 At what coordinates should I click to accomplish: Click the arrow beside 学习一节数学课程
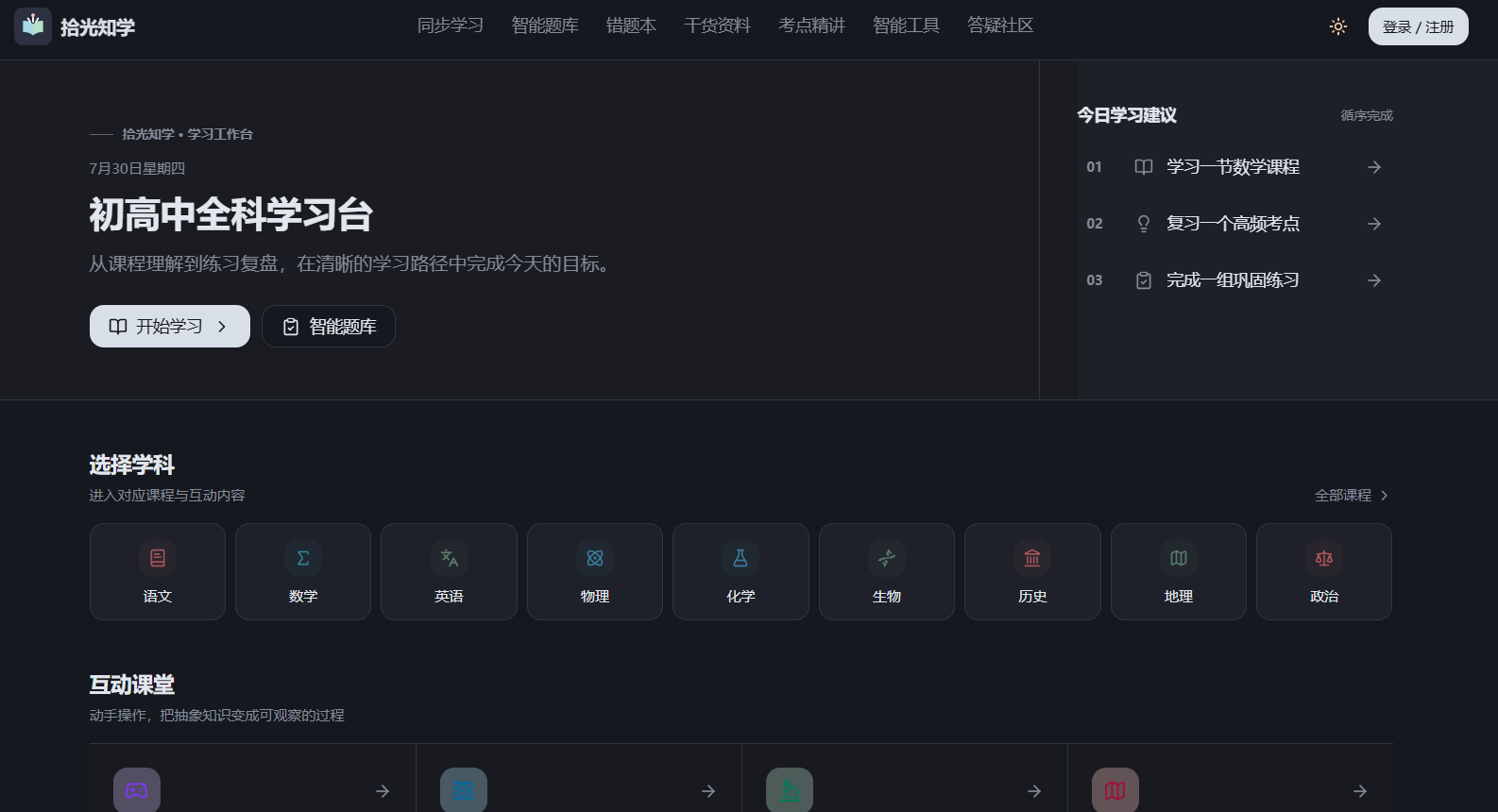pos(1374,167)
